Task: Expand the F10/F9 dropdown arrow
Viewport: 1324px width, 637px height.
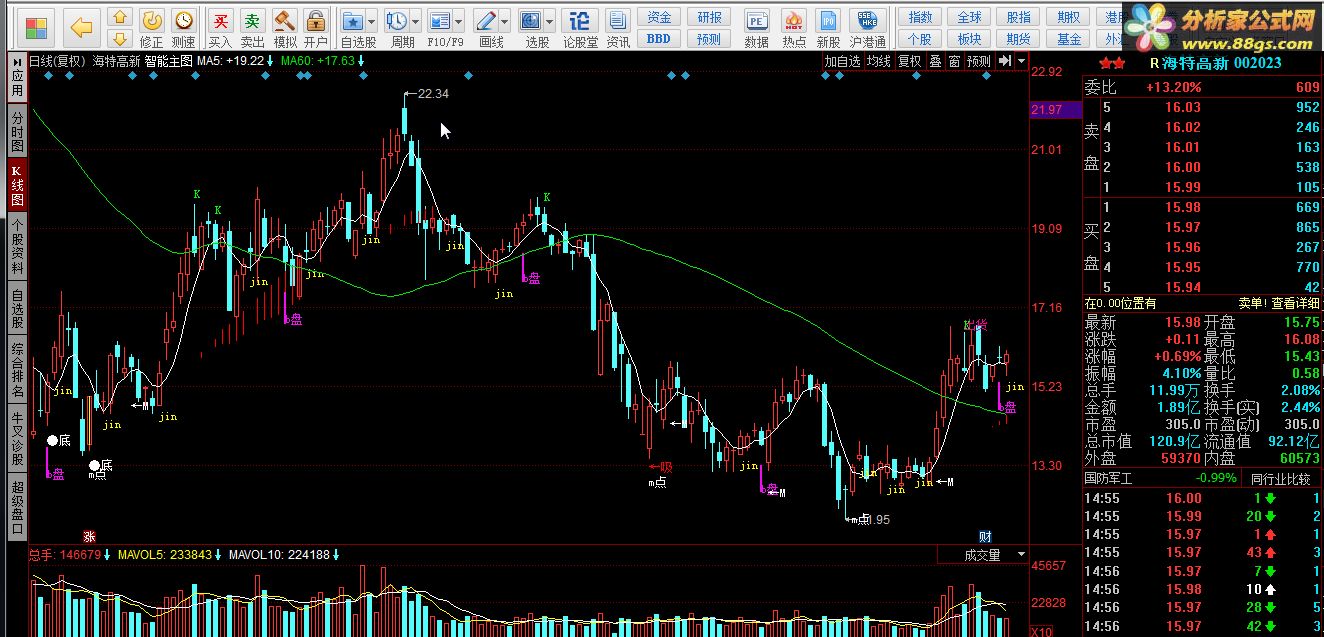Action: pyautogui.click(x=458, y=21)
